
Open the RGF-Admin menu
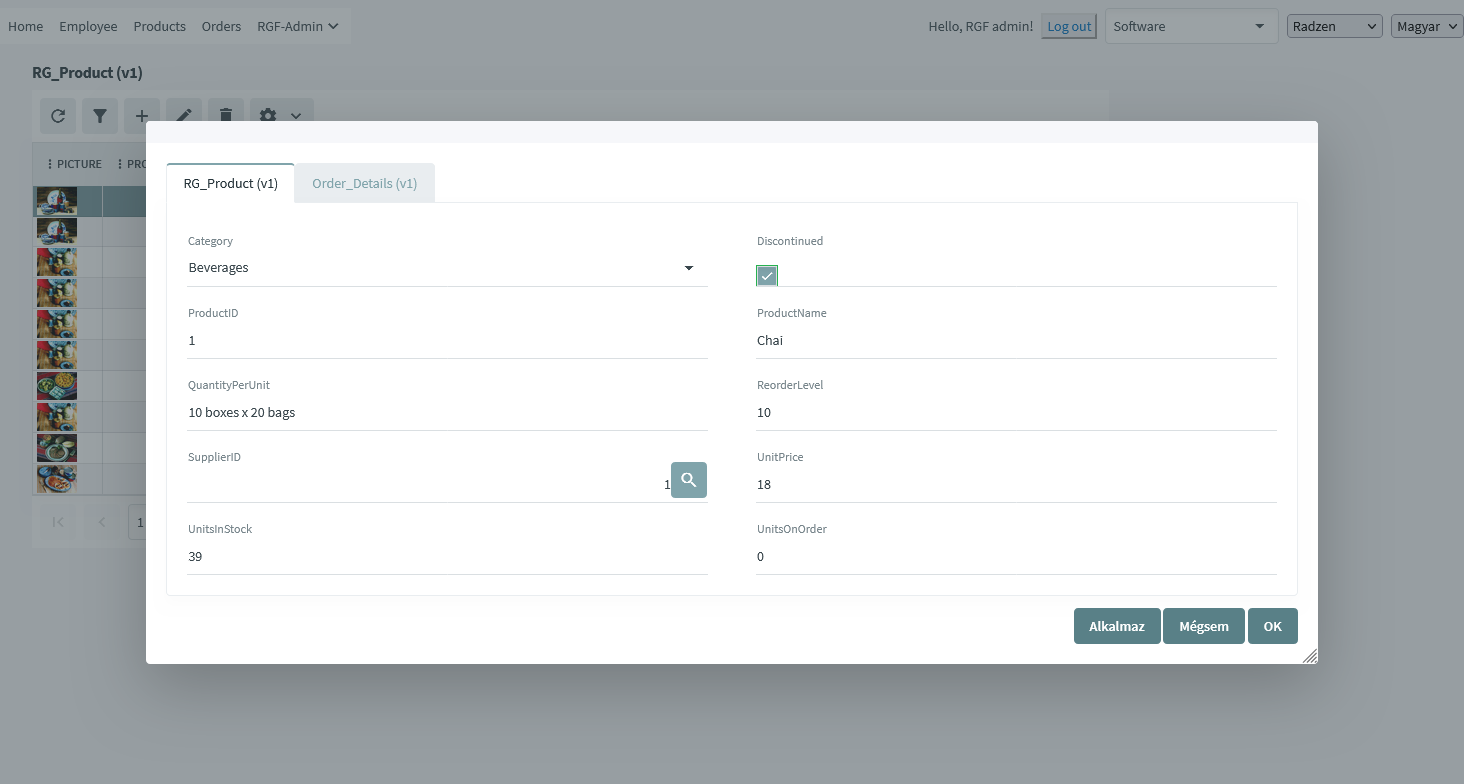point(297,27)
